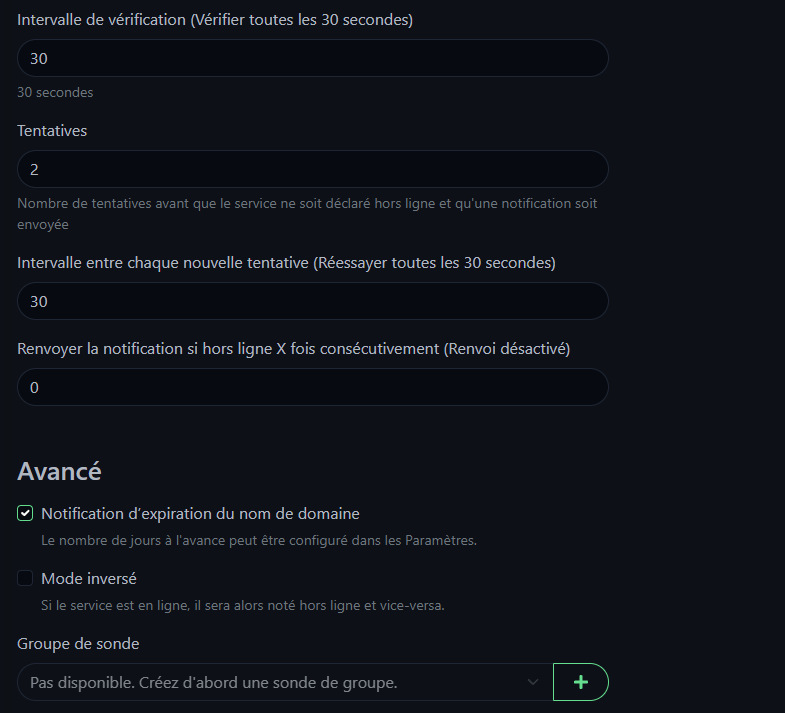Viewport: 785px width, 713px height.
Task: Click the 'Avancé' section heading
Action: click(60, 471)
